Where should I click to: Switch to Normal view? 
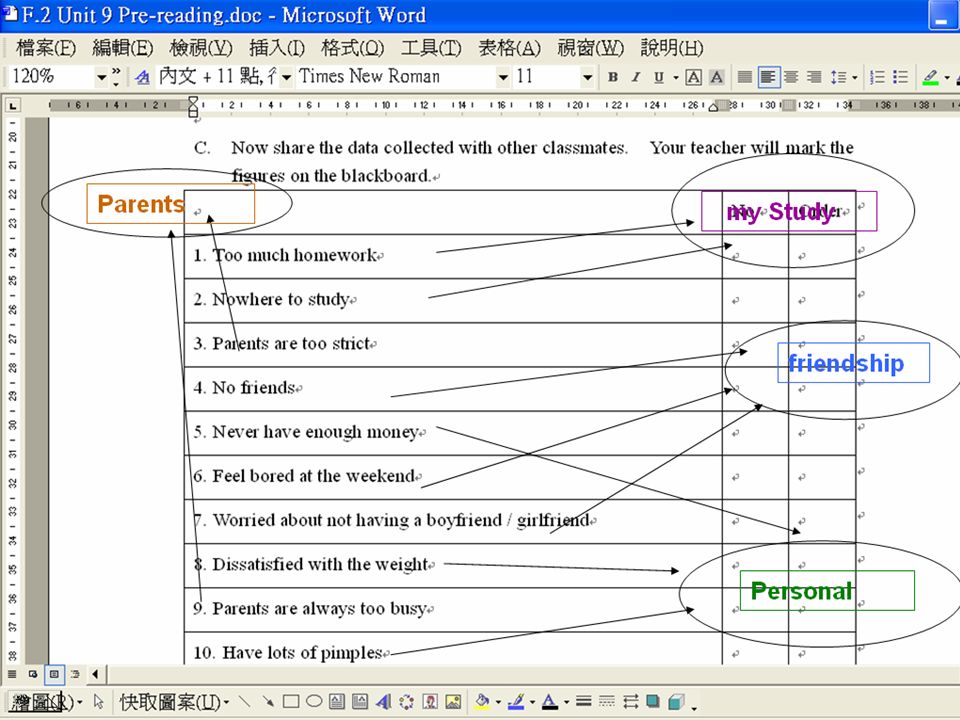tap(12, 674)
